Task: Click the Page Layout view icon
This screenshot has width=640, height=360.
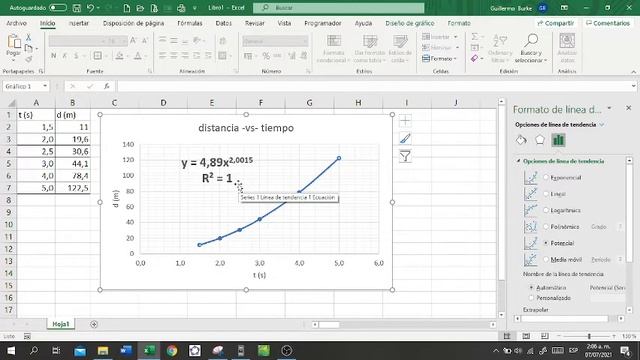Action: pos(526,336)
